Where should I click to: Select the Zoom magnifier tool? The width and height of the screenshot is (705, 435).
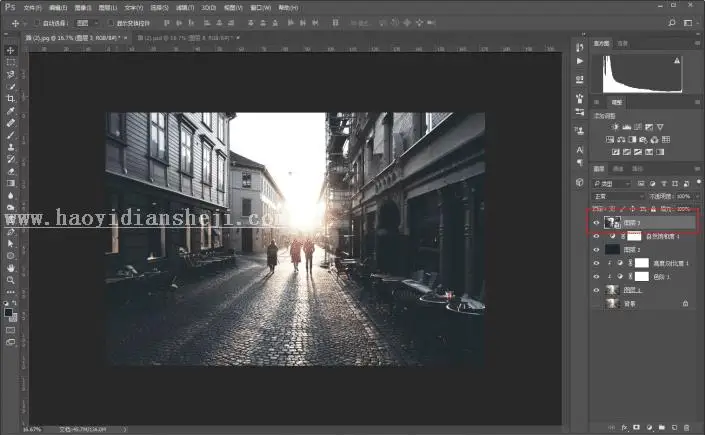(10, 280)
